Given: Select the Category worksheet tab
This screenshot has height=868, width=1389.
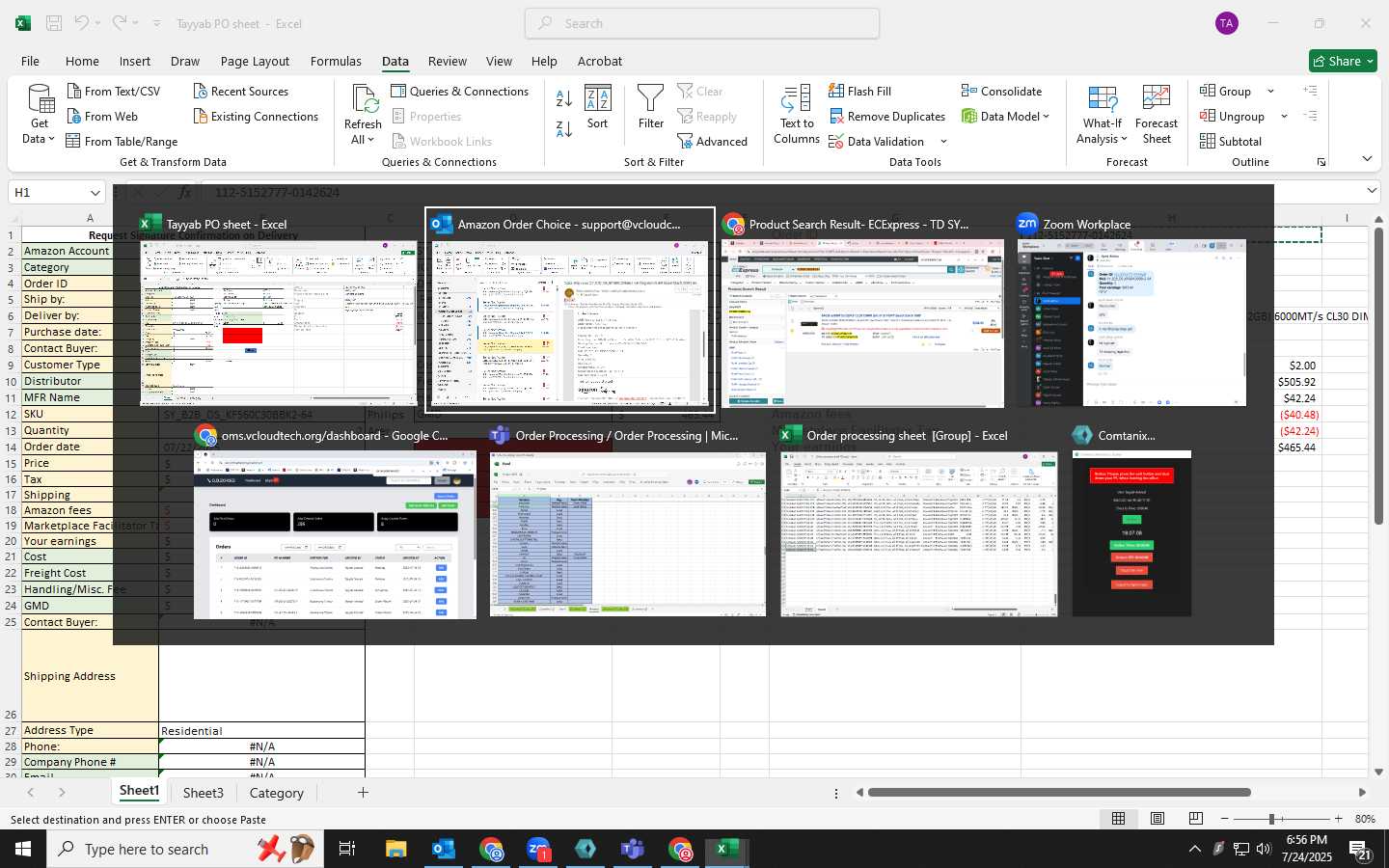Looking at the screenshot, I should [277, 793].
